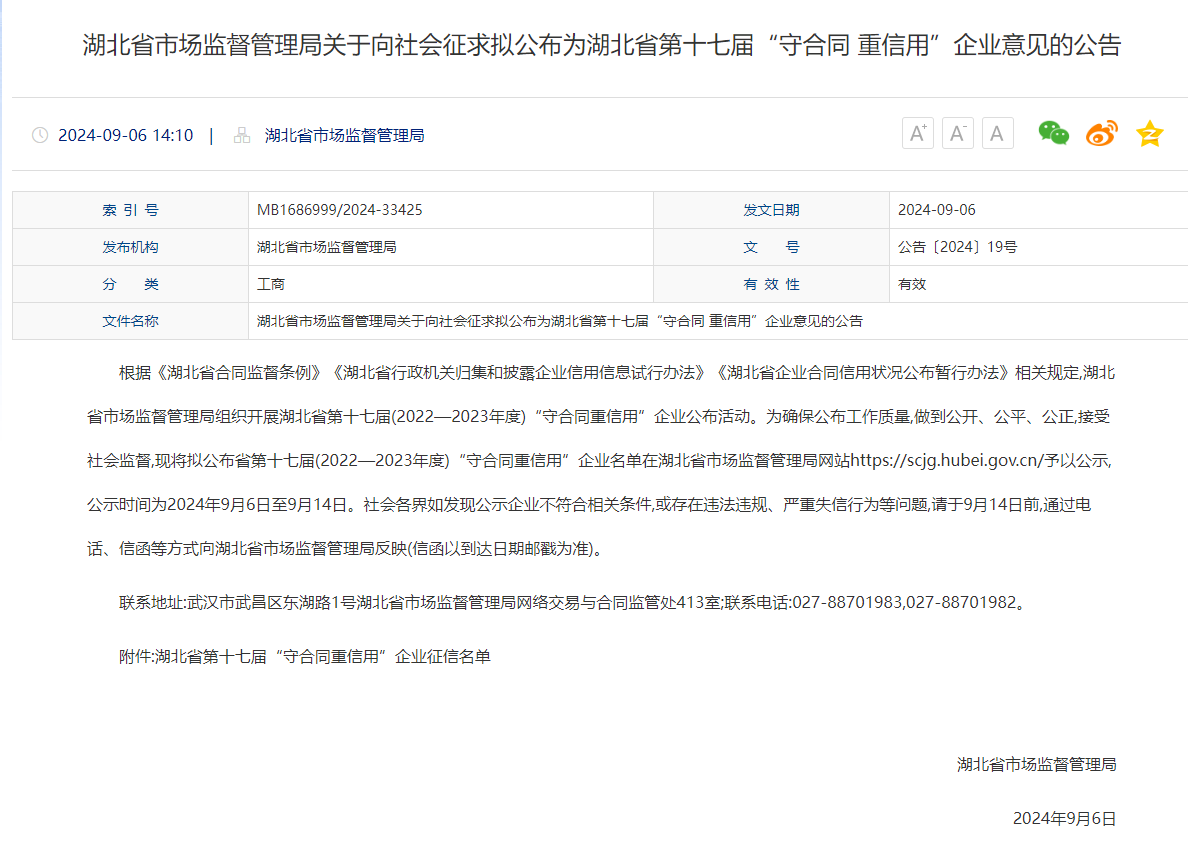This screenshot has width=1188, height=852.
Task: Share to QQ Zone star icon
Action: [x=1149, y=134]
